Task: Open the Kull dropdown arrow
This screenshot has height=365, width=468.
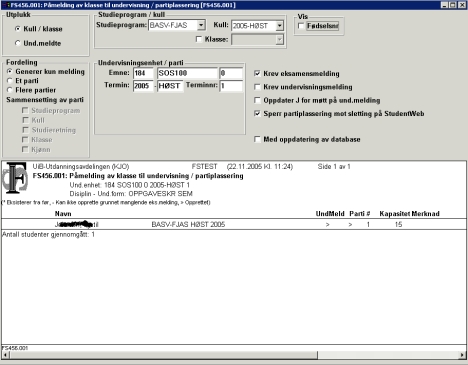Action: [280, 26]
